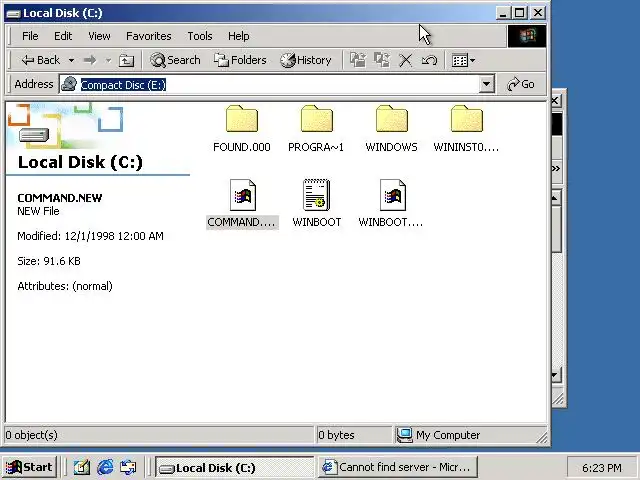
Task: Click the clock showing 6:23 PM
Action: click(x=602, y=468)
